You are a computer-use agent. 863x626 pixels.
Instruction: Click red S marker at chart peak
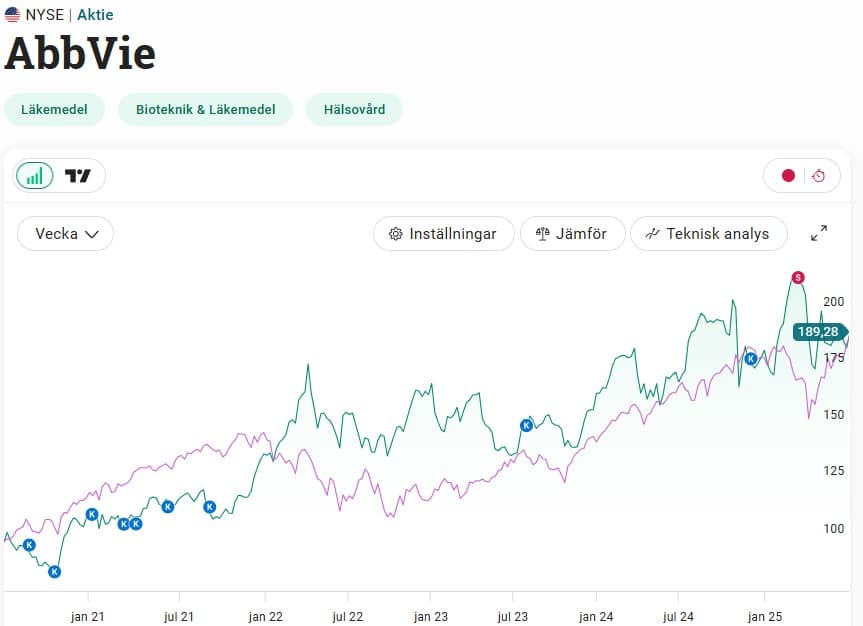point(798,277)
